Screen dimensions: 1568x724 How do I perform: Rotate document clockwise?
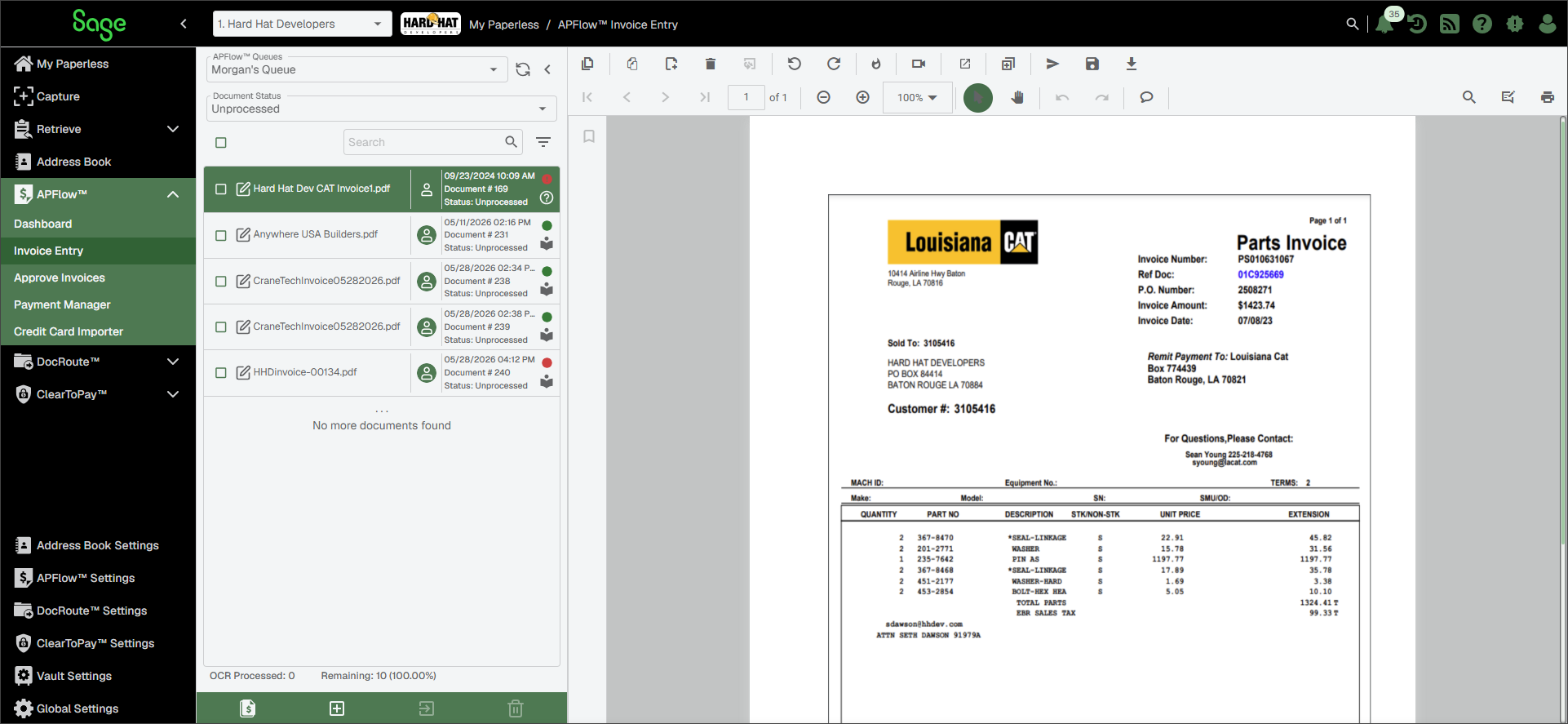(833, 64)
